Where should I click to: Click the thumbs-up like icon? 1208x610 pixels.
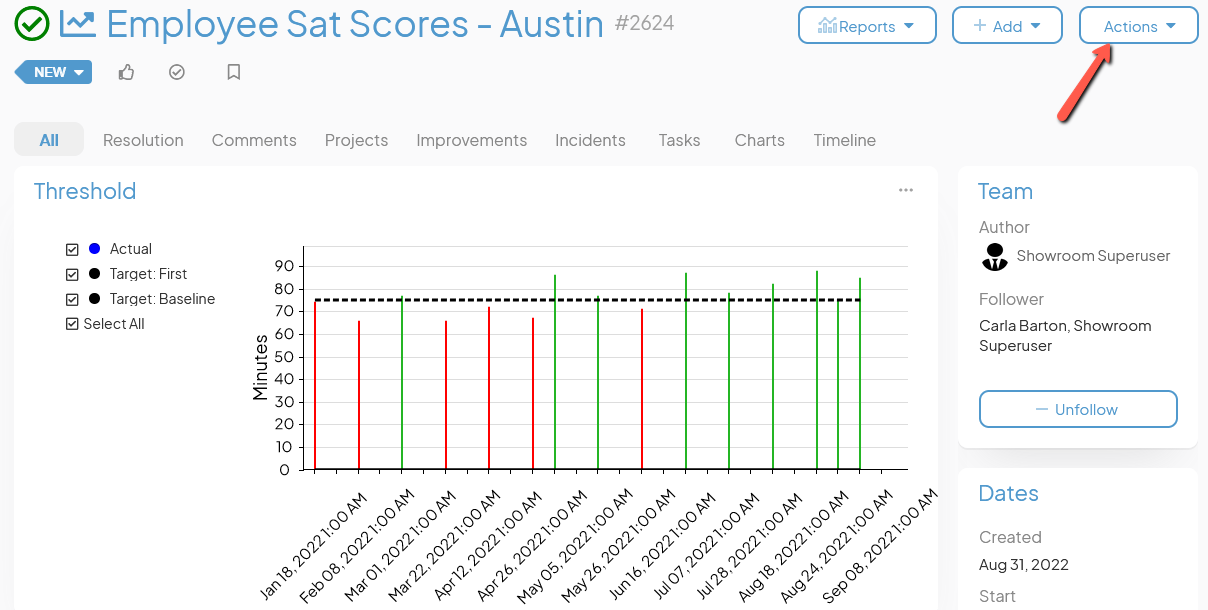(126, 72)
